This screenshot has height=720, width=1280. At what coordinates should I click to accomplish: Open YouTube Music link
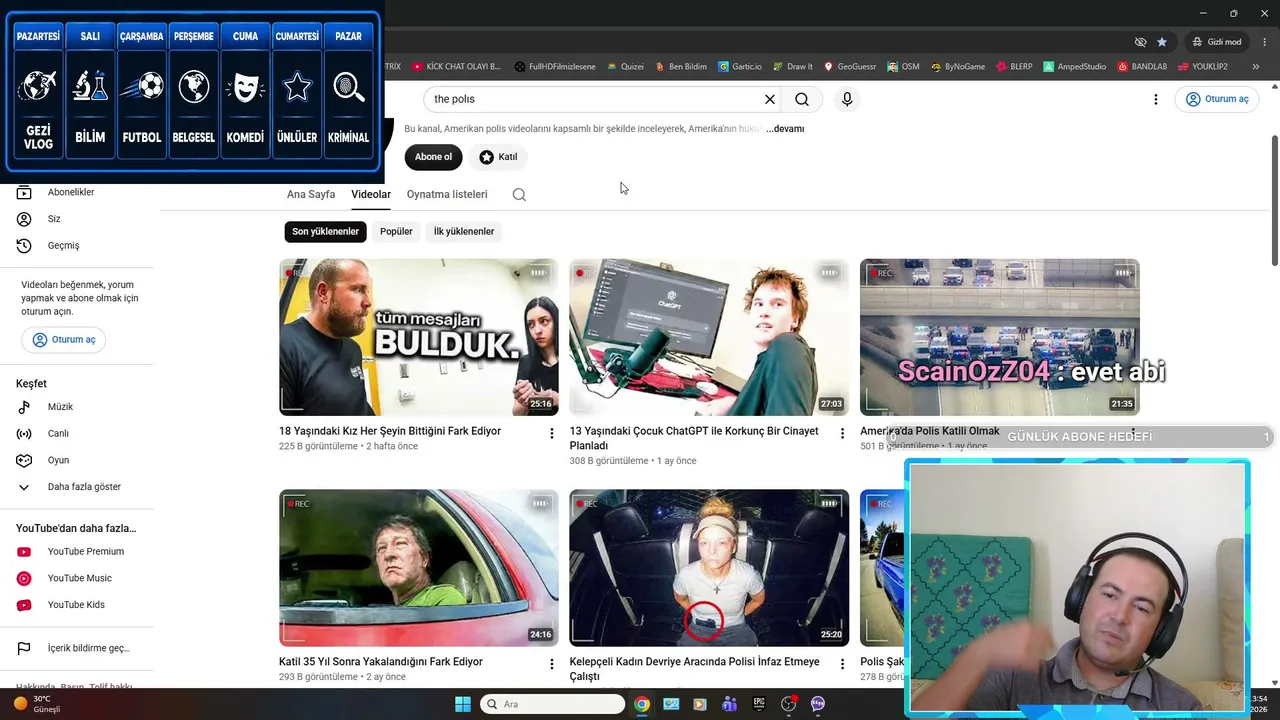(x=80, y=578)
